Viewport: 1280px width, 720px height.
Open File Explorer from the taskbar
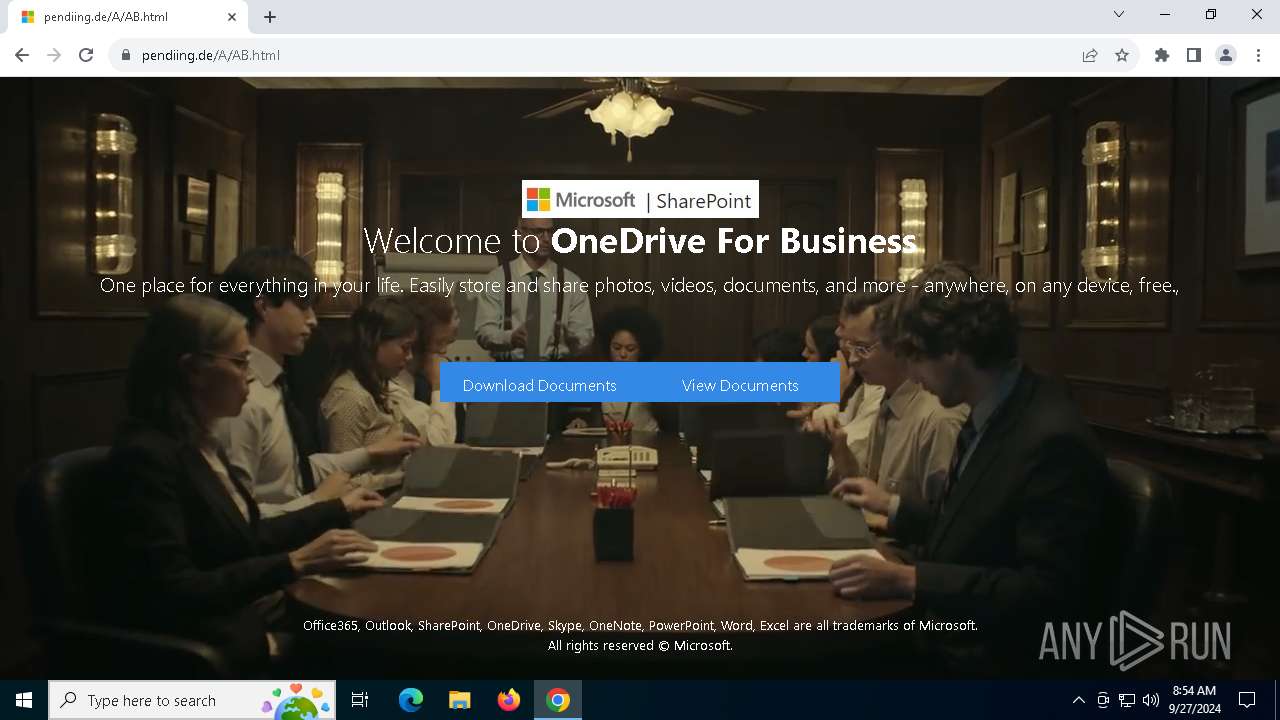click(x=460, y=700)
